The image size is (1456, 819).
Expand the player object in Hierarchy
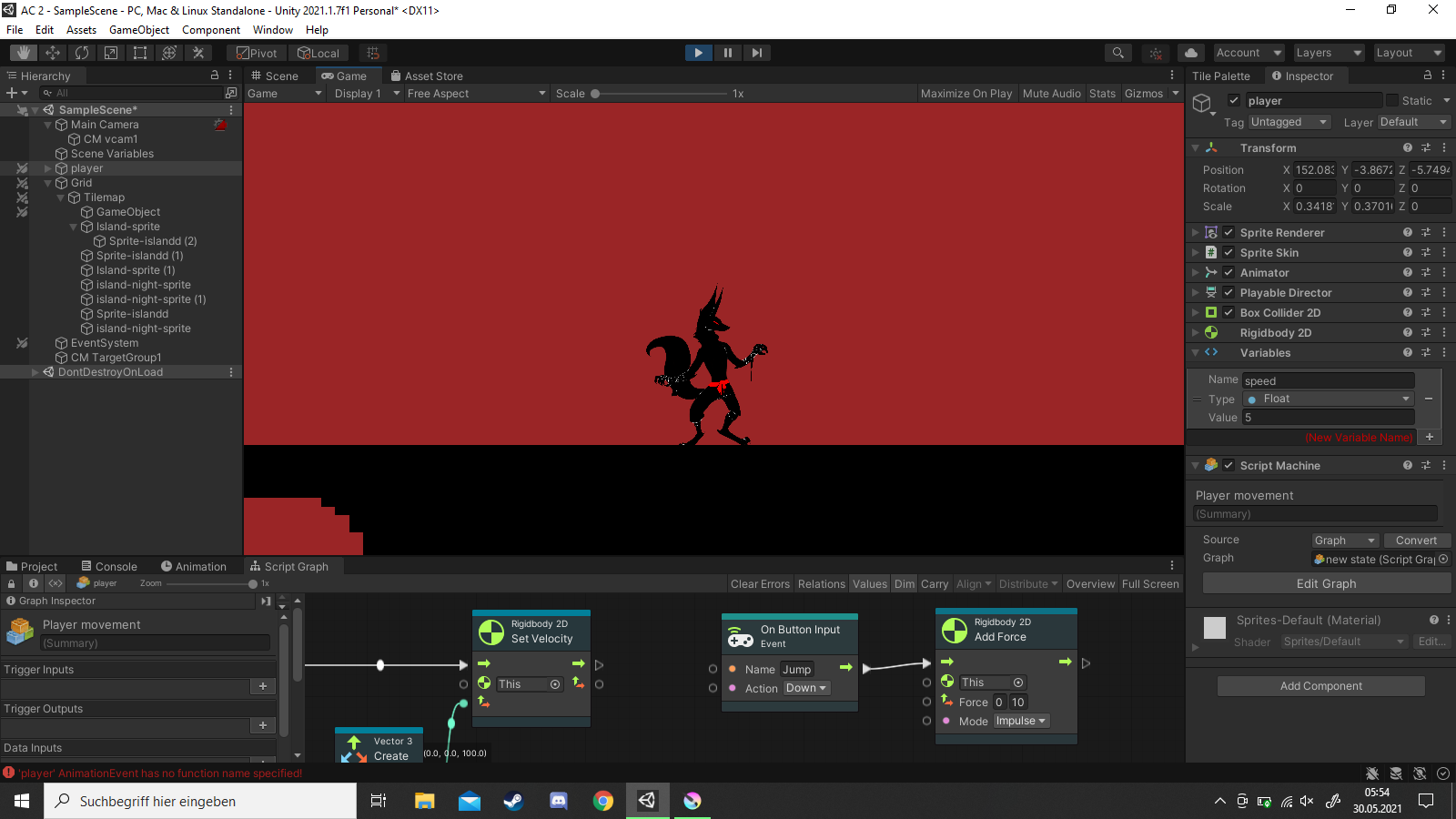(48, 168)
